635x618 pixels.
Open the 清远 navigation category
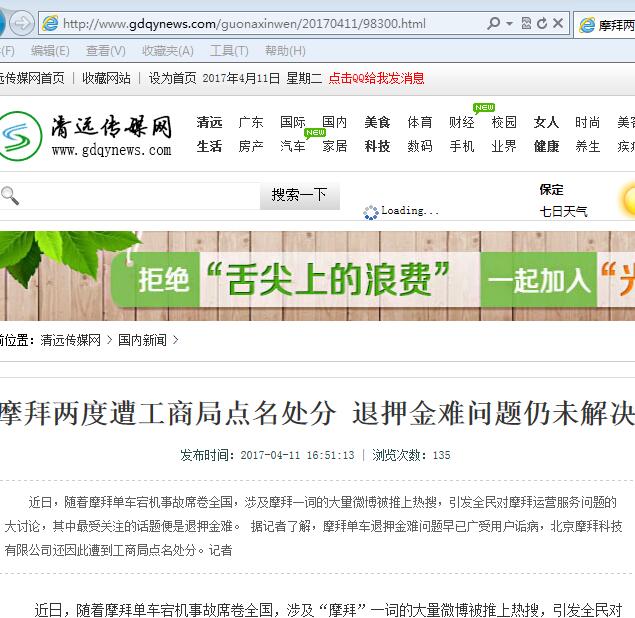tap(209, 122)
